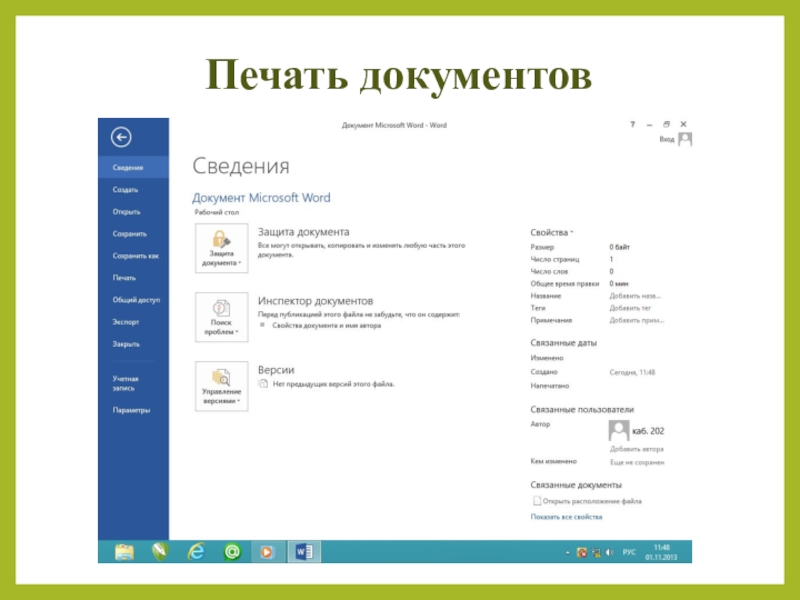The height and width of the screenshot is (600, 800).
Task: Open File Explorer from the taskbar
Action: [124, 552]
